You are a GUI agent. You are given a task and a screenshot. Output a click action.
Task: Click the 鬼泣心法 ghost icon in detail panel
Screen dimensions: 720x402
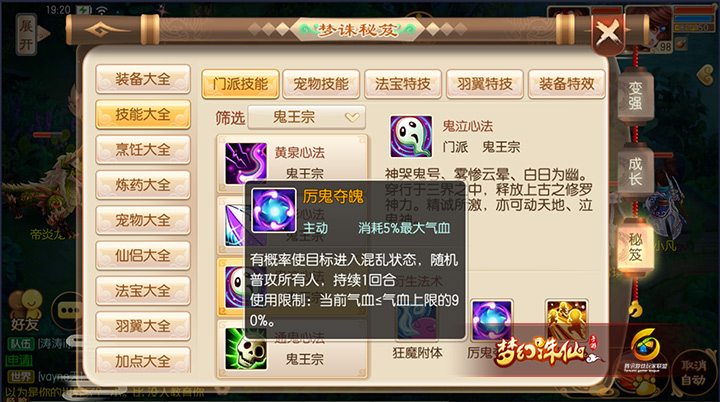411,136
